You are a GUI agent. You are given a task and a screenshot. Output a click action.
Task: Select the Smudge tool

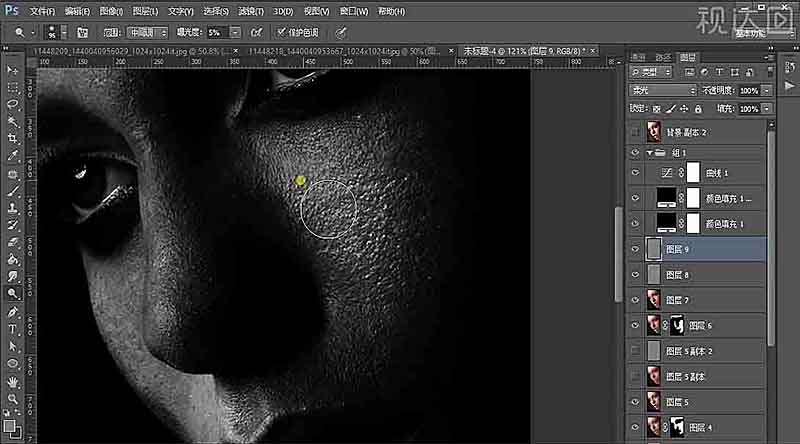pyautogui.click(x=13, y=277)
